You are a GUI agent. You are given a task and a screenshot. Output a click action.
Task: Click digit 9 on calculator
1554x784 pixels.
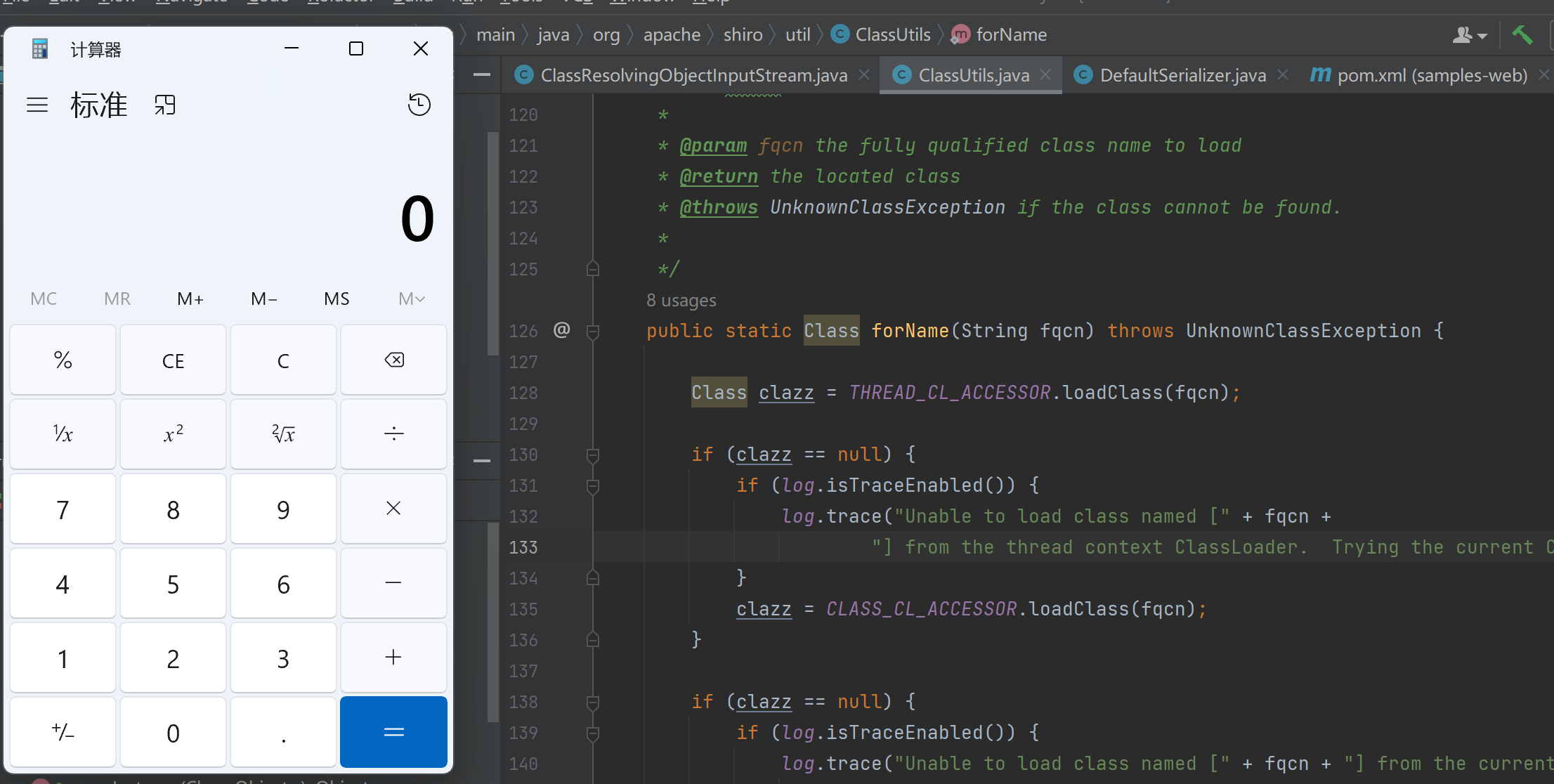284,509
